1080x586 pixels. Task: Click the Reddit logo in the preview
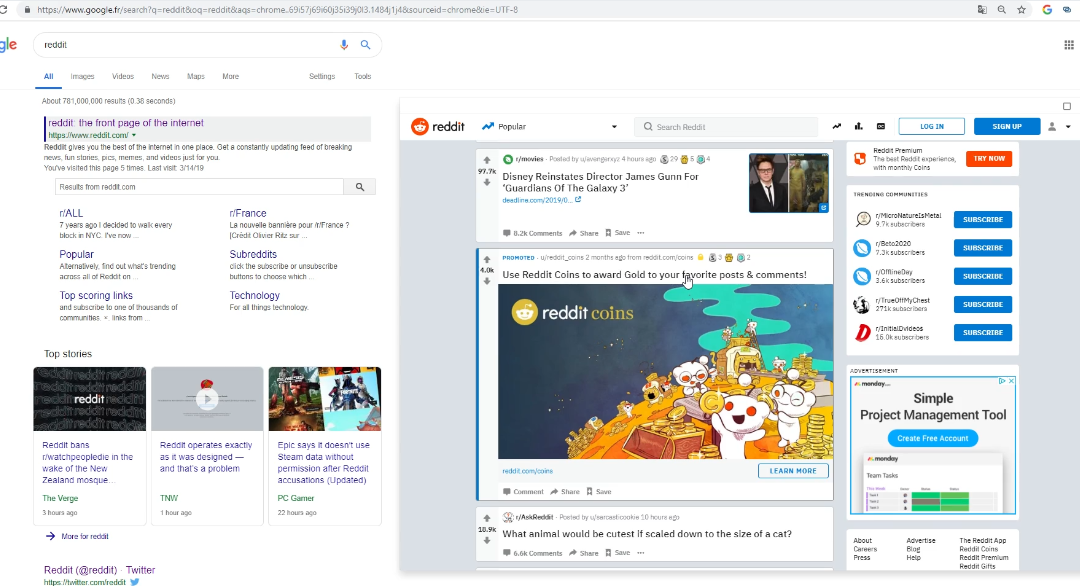click(x=438, y=127)
